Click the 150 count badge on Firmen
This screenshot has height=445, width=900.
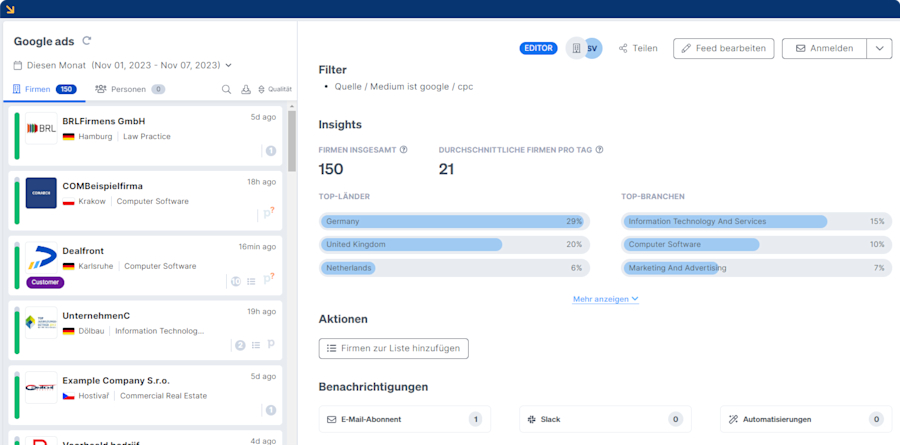[x=67, y=89]
